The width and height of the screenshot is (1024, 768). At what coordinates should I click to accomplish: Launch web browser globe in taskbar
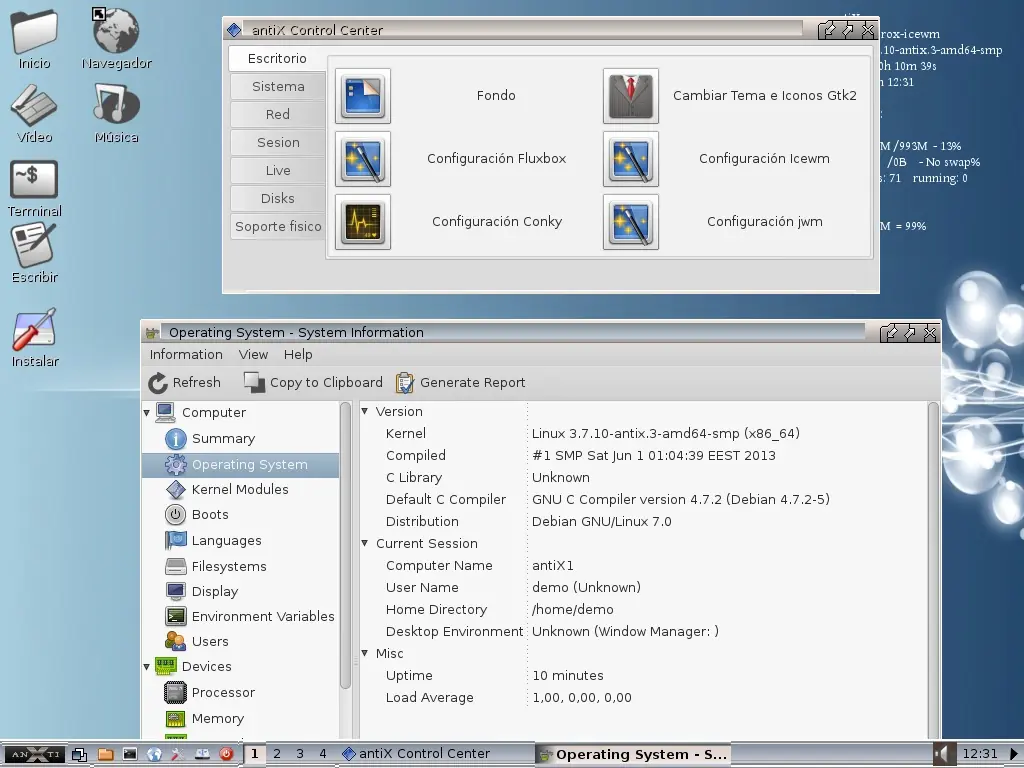pos(153,754)
